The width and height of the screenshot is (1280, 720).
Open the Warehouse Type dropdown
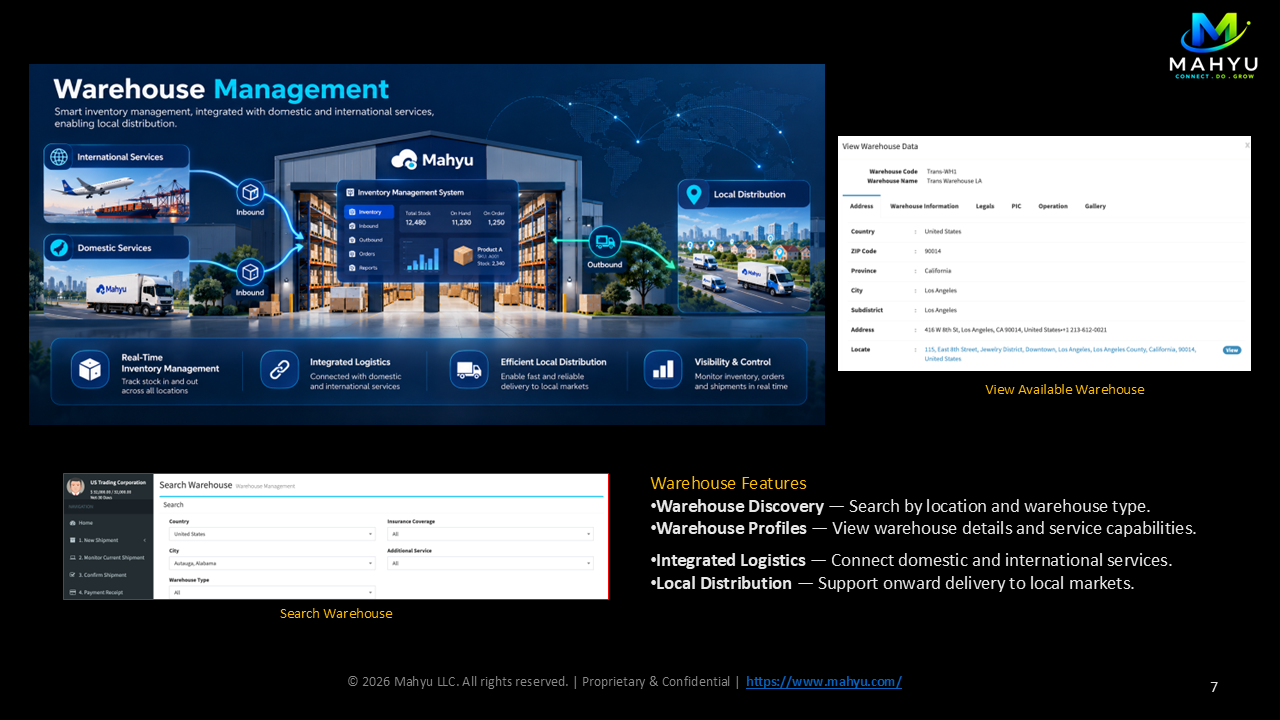(272, 592)
